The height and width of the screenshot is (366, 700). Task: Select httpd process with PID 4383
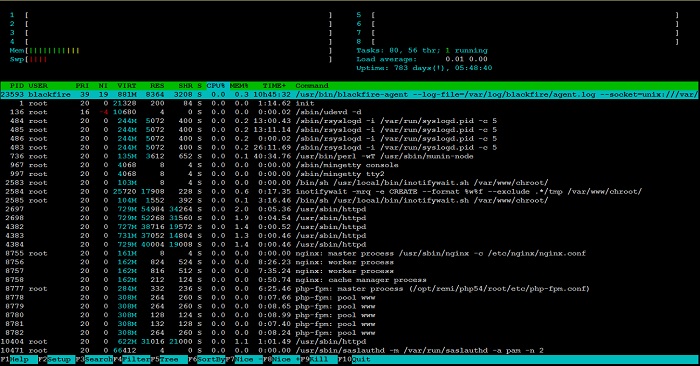[350, 236]
